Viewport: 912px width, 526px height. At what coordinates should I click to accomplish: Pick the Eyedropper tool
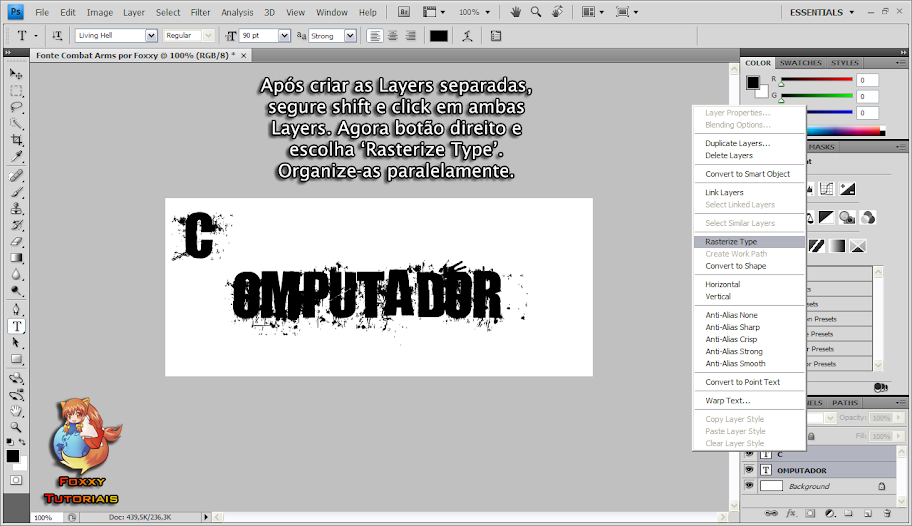click(16, 157)
